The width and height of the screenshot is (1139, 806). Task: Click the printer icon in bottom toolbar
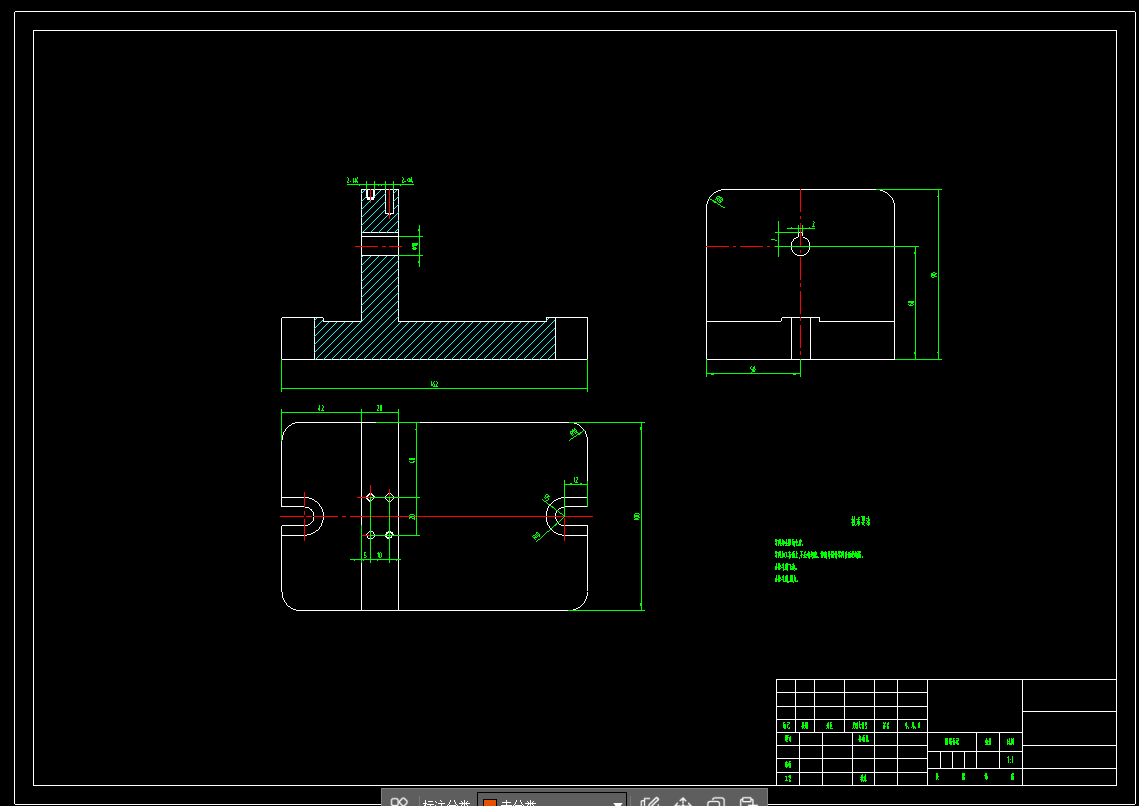[748, 802]
